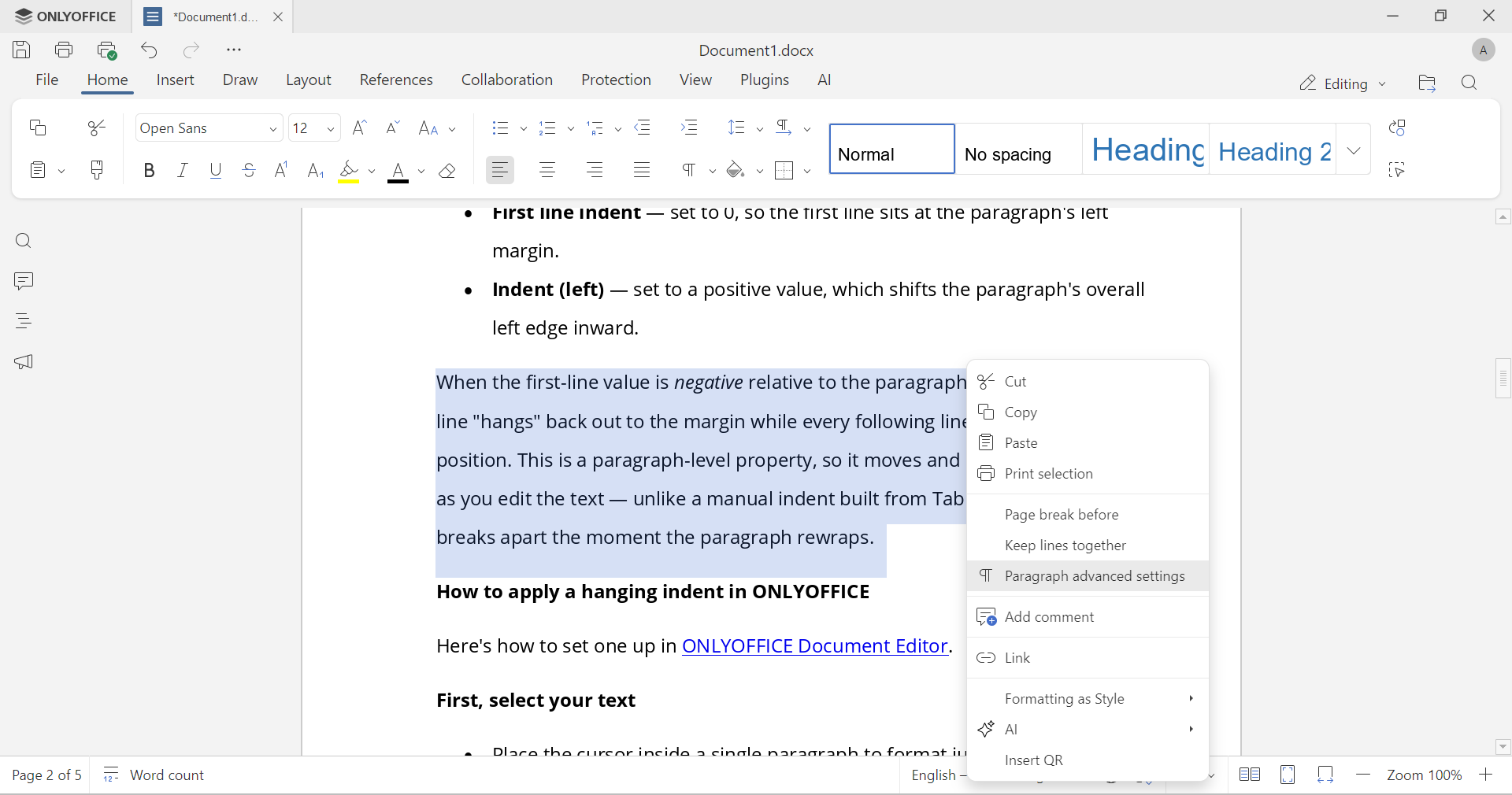This screenshot has height=795, width=1512.
Task: Open the font size dropdown
Action: click(x=331, y=129)
